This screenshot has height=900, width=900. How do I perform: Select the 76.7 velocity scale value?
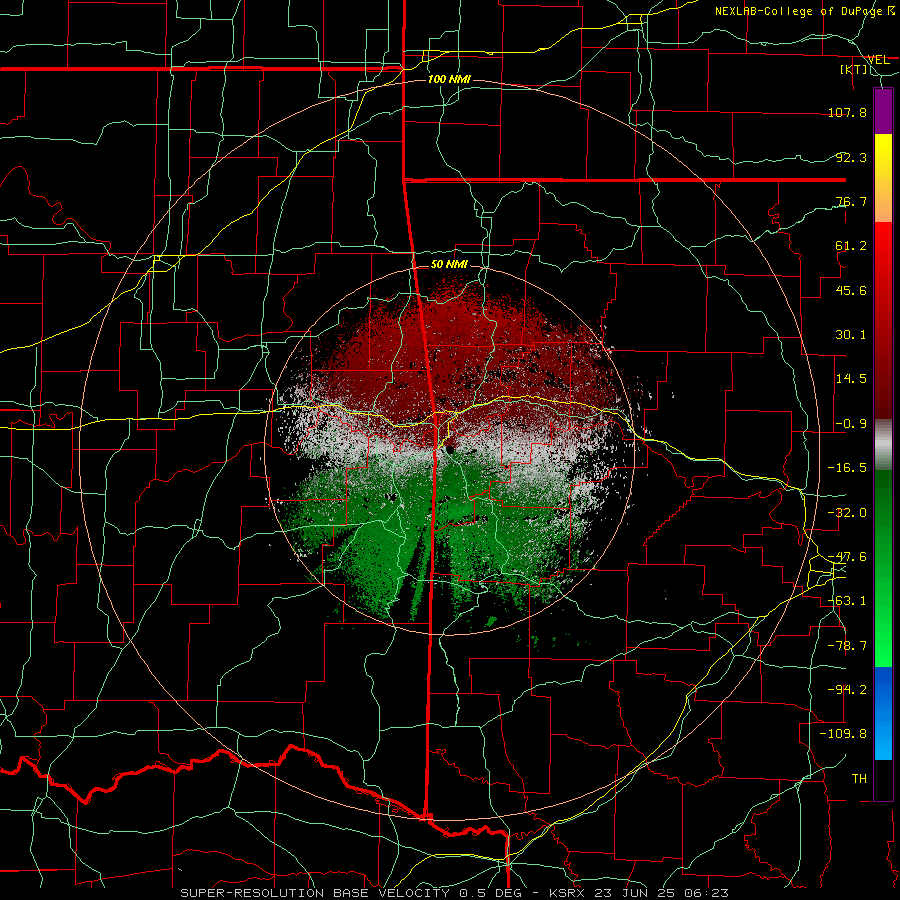[x=851, y=201]
